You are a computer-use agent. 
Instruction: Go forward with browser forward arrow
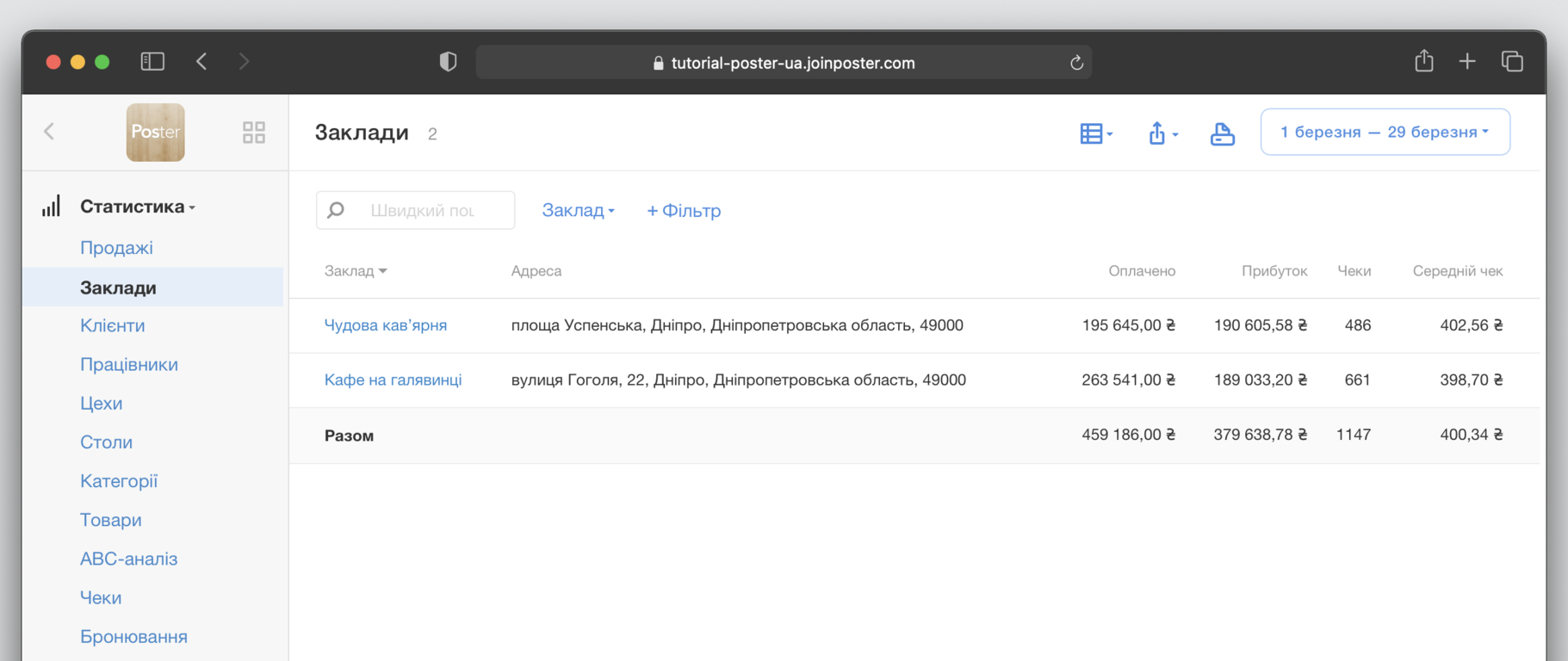[244, 61]
